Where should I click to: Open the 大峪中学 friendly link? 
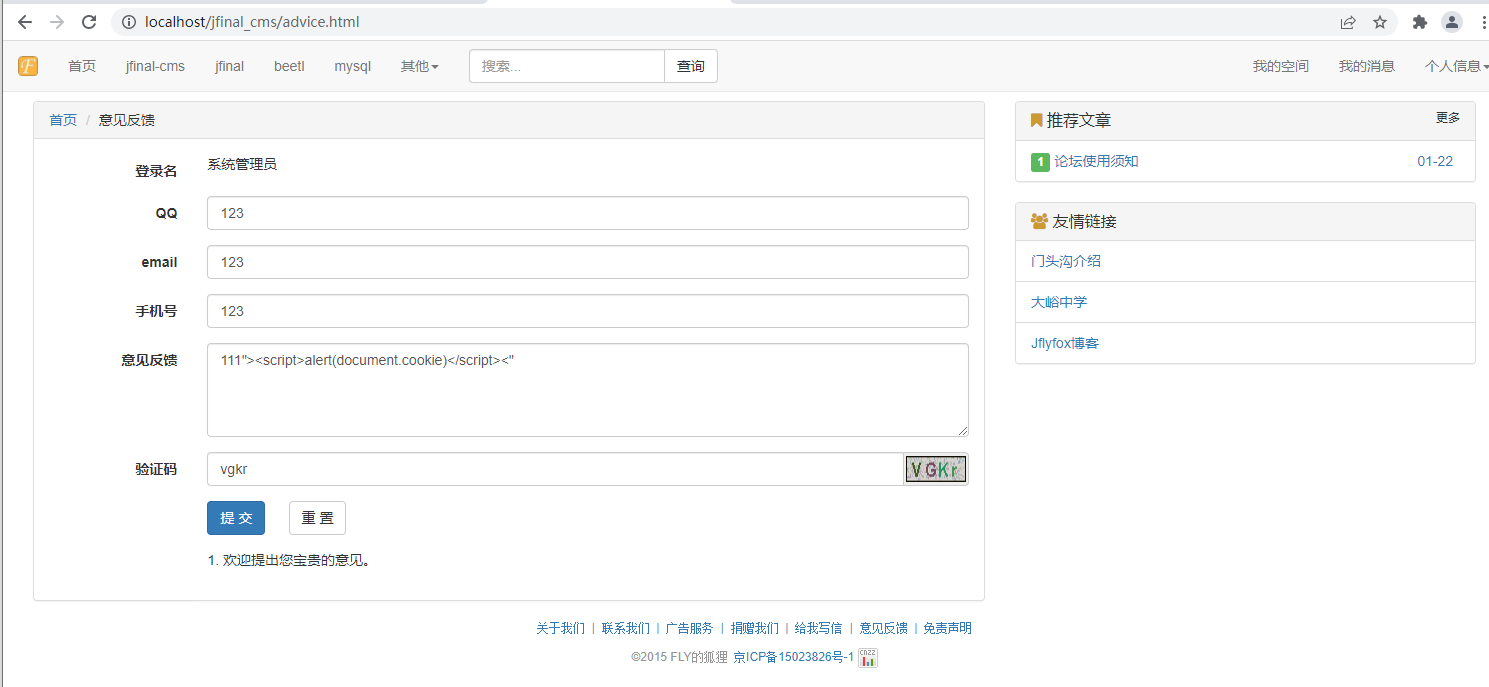tap(1059, 302)
